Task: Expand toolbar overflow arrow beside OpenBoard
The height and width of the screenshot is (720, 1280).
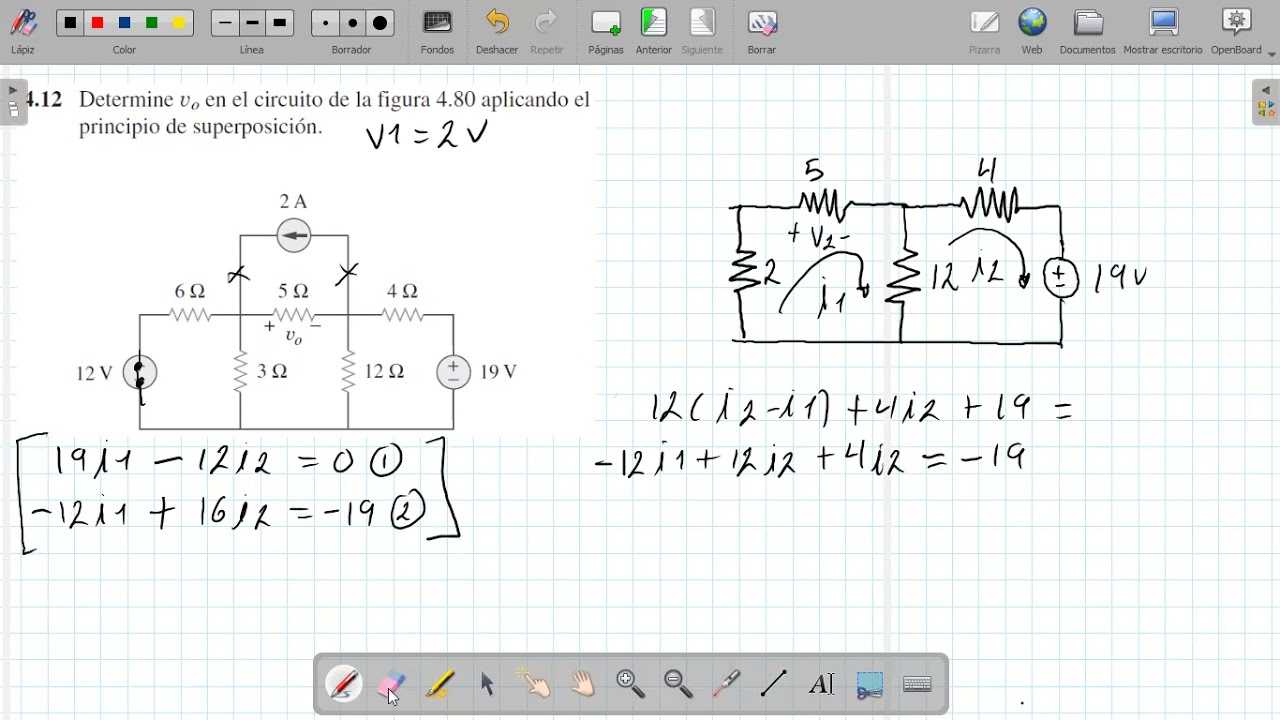Action: [x=1272, y=53]
